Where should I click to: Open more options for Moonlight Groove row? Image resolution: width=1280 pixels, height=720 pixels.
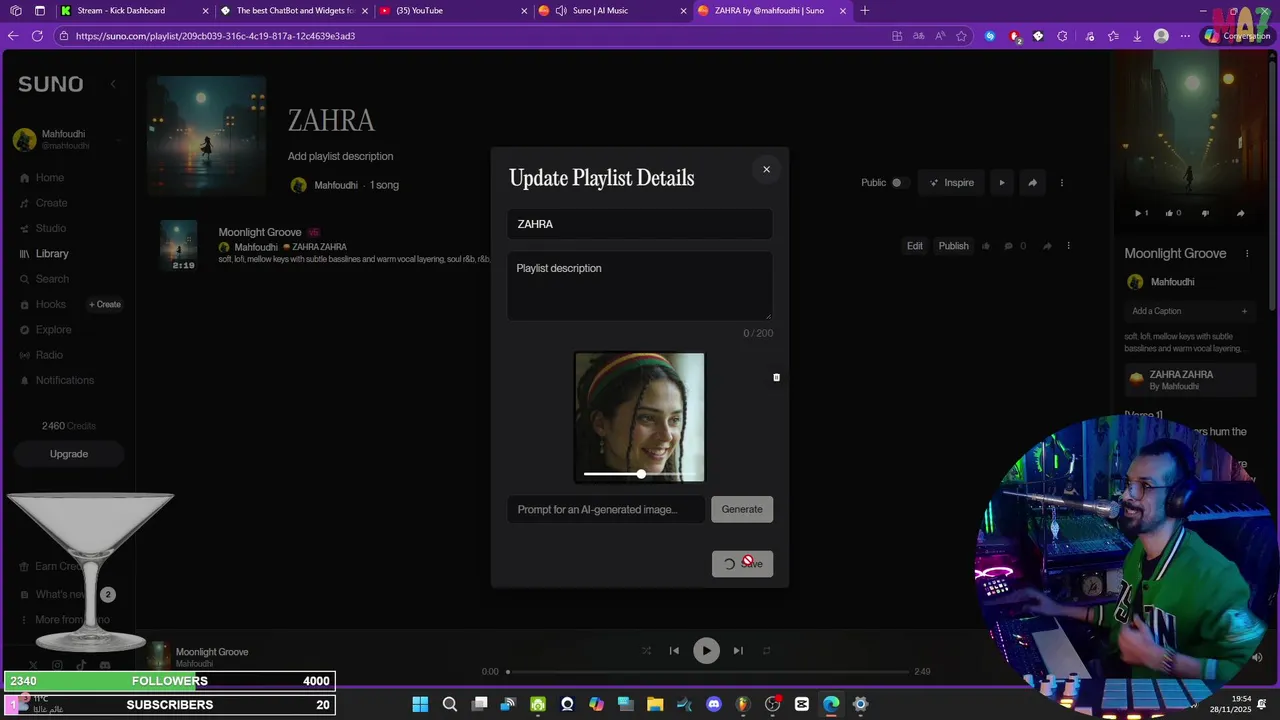click(x=1068, y=246)
